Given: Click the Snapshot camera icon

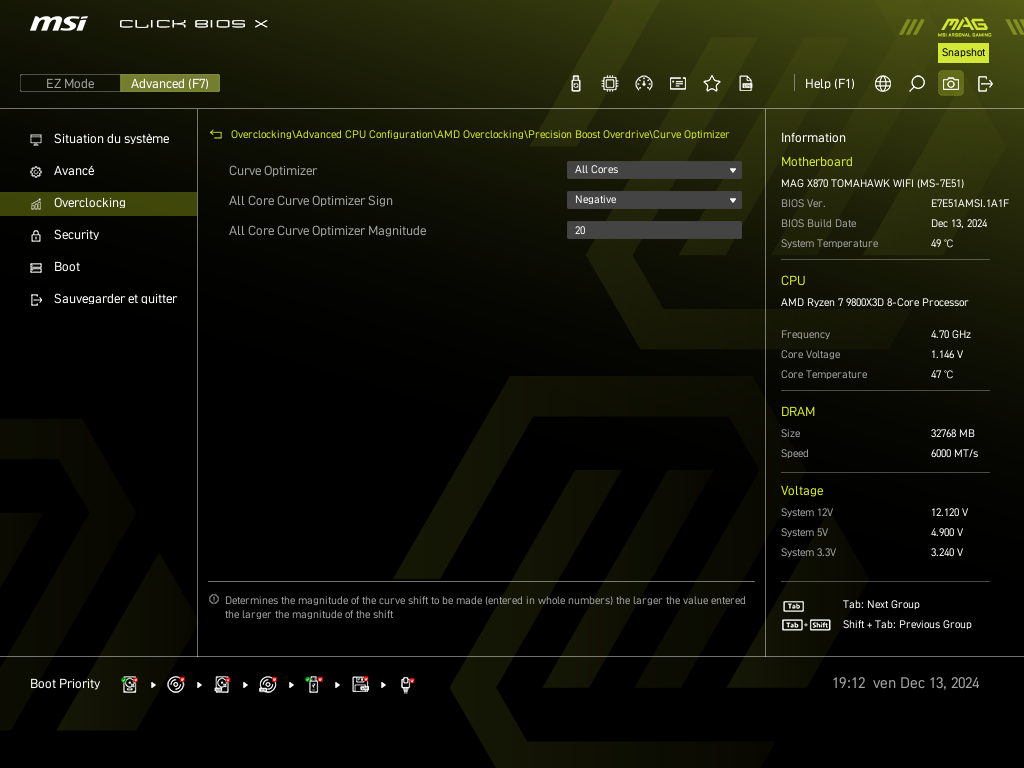Looking at the screenshot, I should coord(950,84).
